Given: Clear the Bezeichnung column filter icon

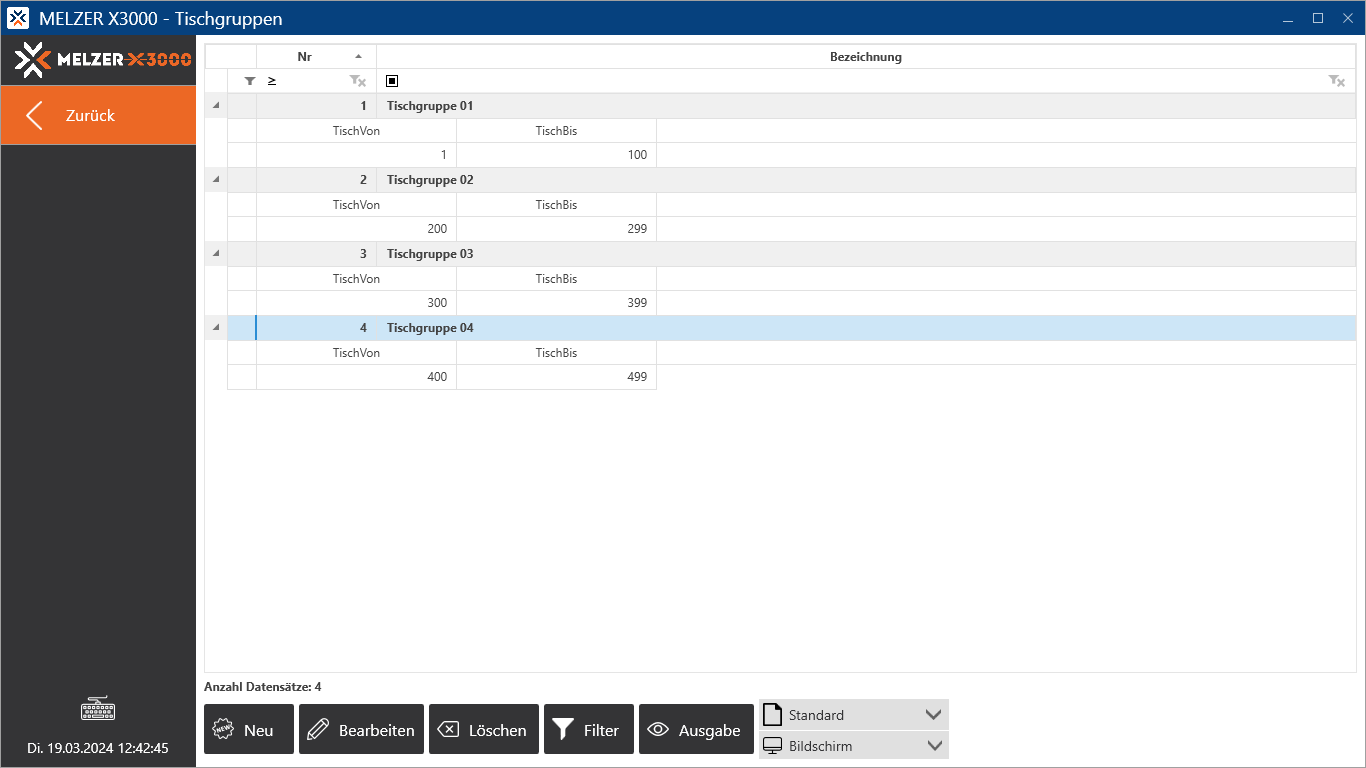Looking at the screenshot, I should tap(1336, 81).
